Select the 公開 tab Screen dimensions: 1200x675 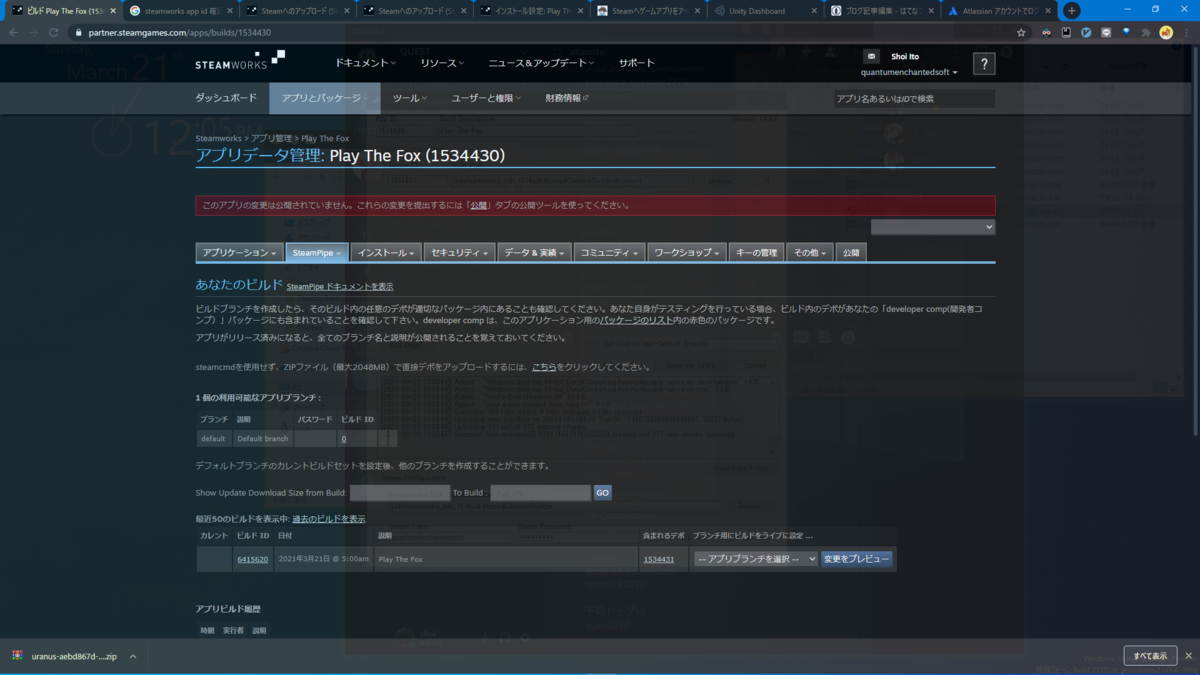[850, 253]
